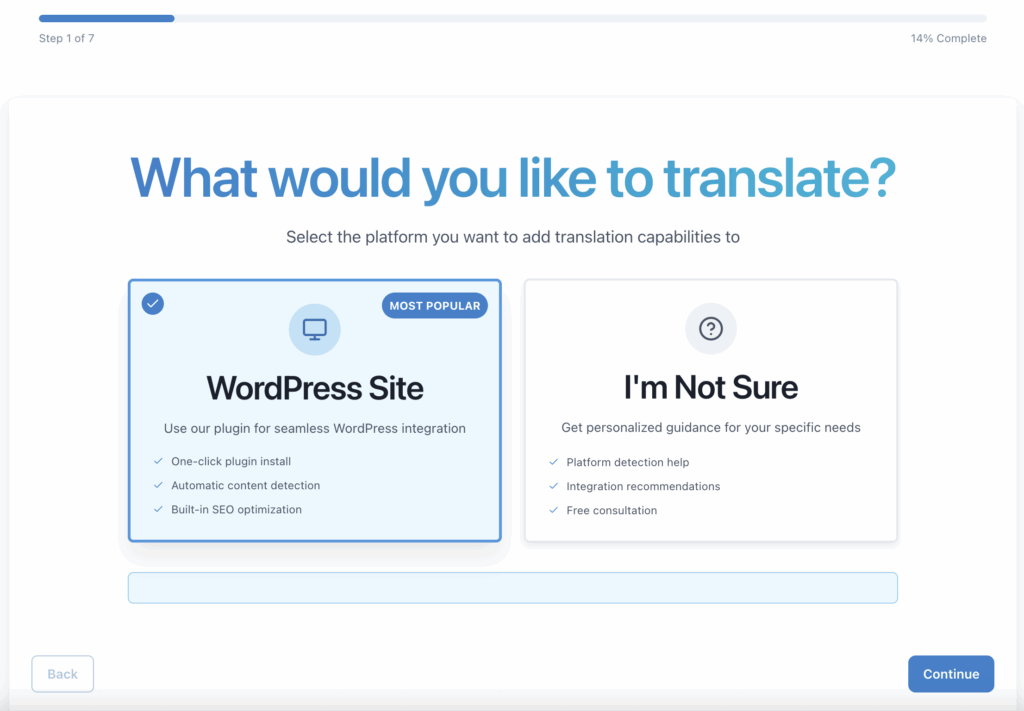Click the MOST POPULAR badge
Viewport: 1024px width, 711px height.
click(x=434, y=306)
